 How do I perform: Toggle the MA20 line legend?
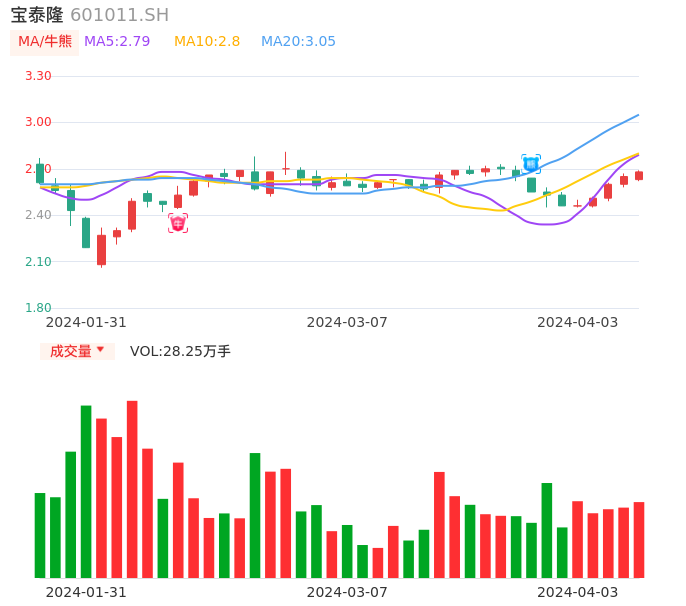(298, 42)
